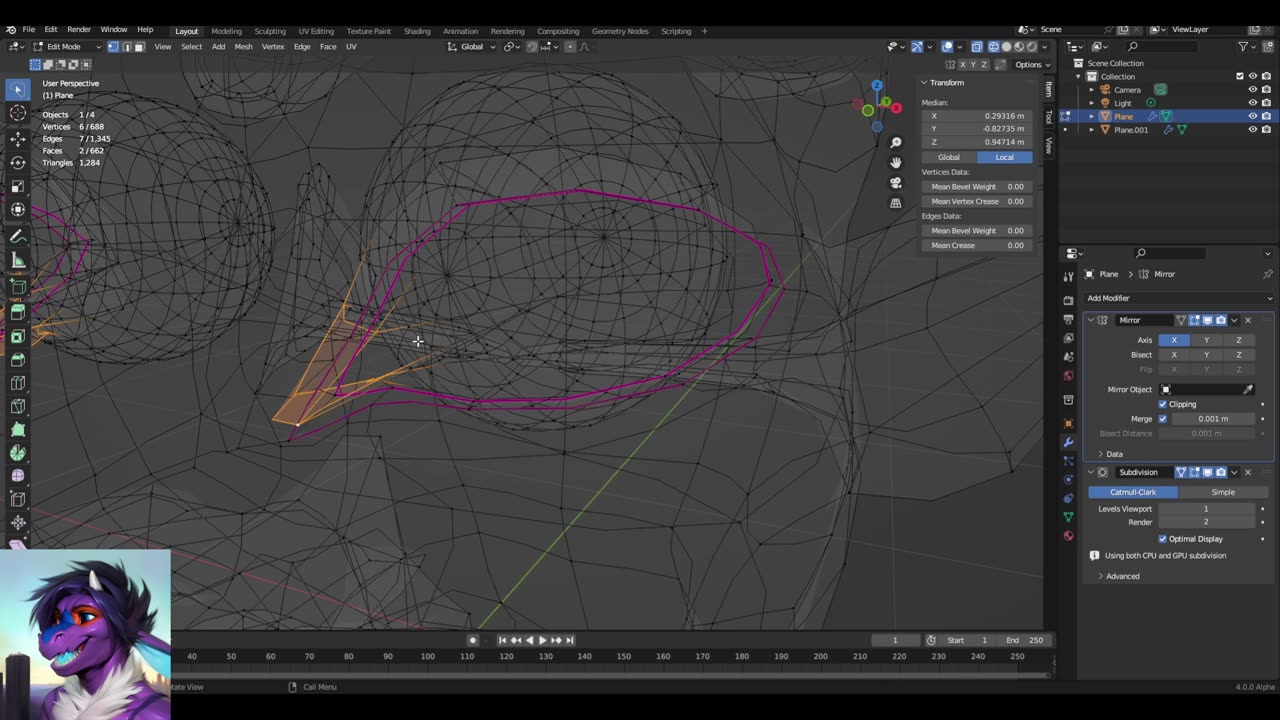Screen dimensions: 1280x720
Task: Toggle camera view icon in viewport
Action: [x=896, y=182]
